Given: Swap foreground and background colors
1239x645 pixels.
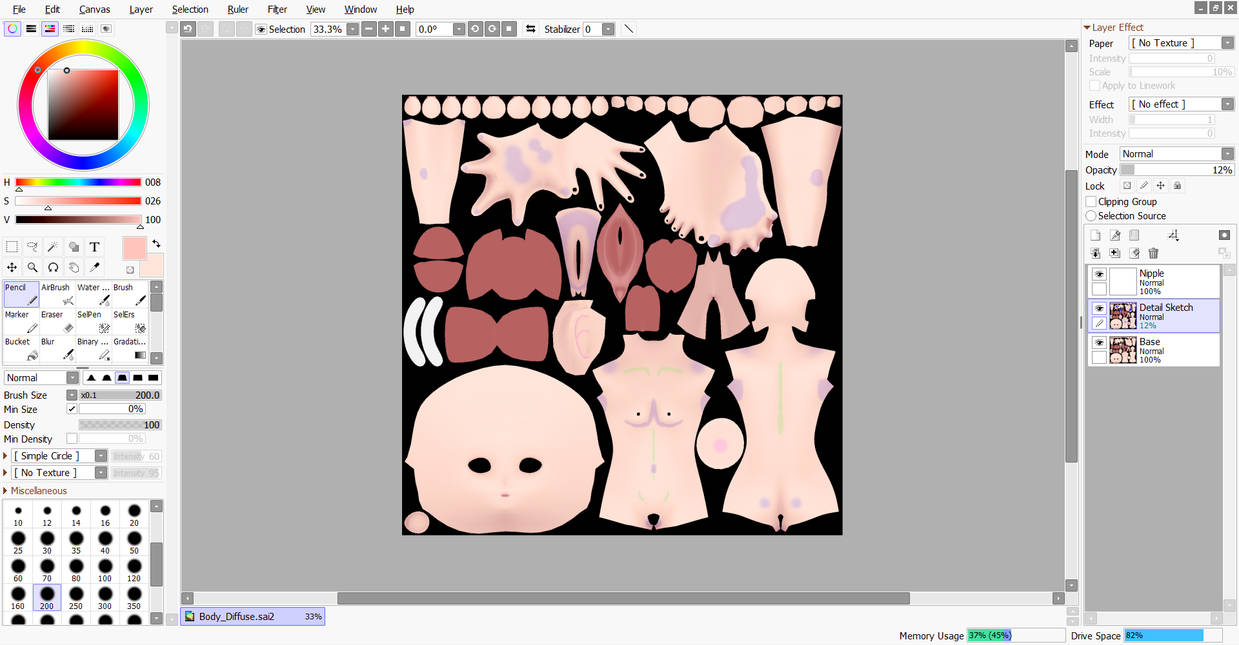Looking at the screenshot, I should (156, 244).
